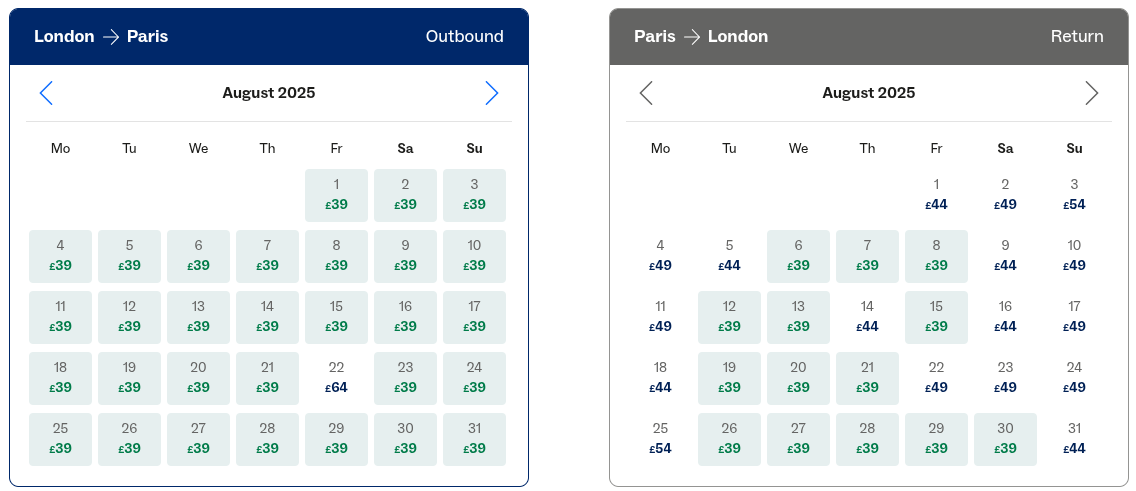Click next month arrow in return calendar
1136x491 pixels.
click(x=1091, y=93)
